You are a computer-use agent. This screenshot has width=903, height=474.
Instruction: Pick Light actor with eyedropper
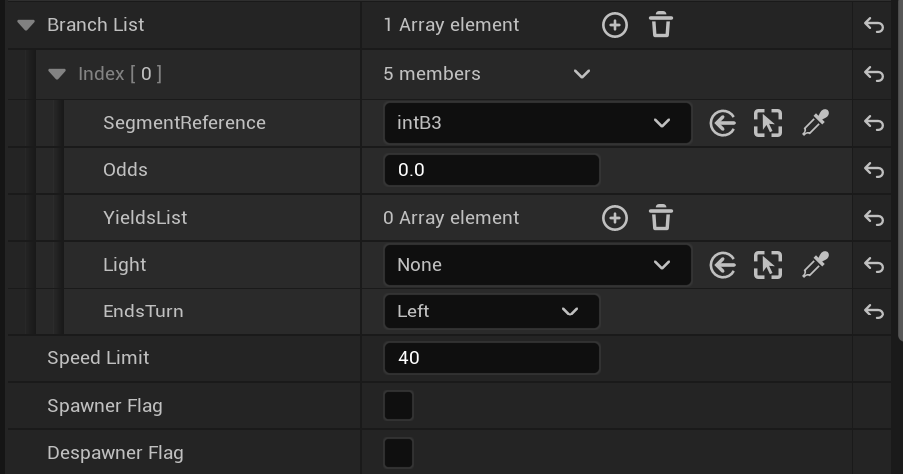point(815,265)
